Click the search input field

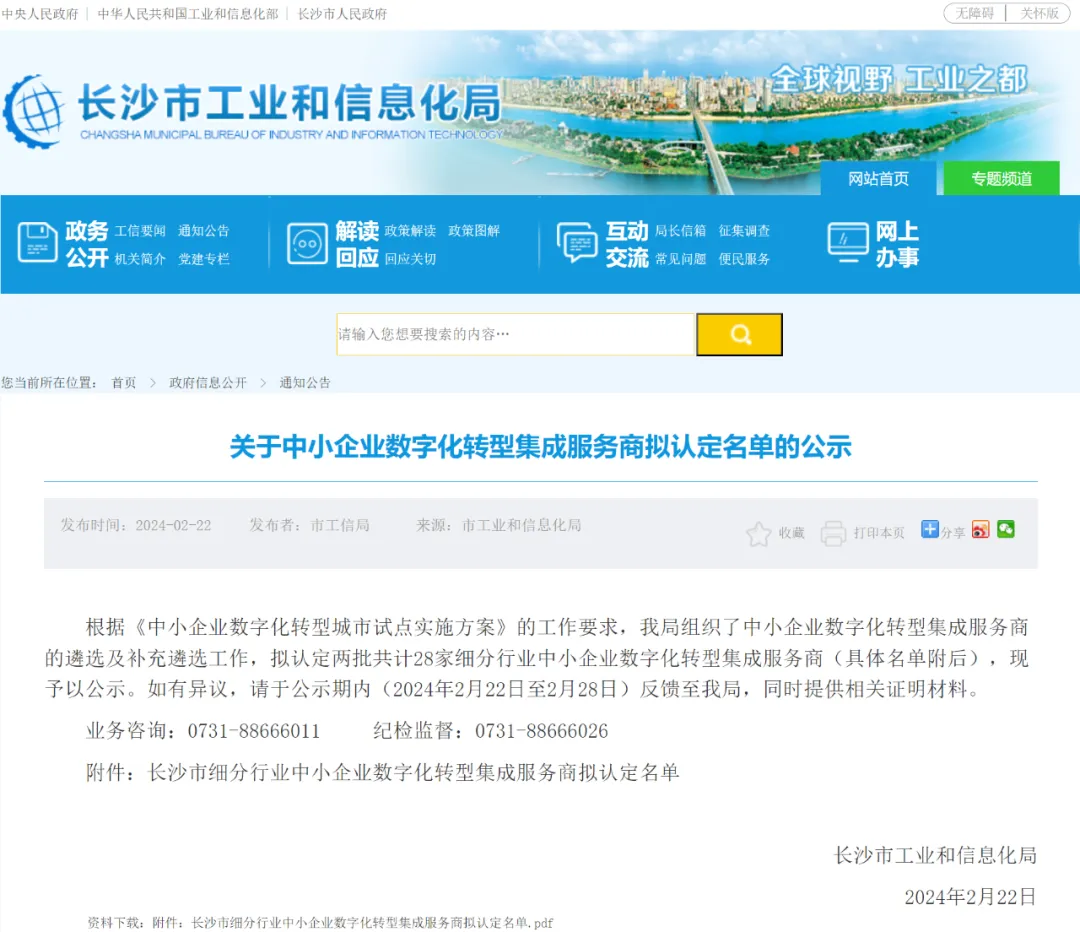pyautogui.click(x=516, y=335)
